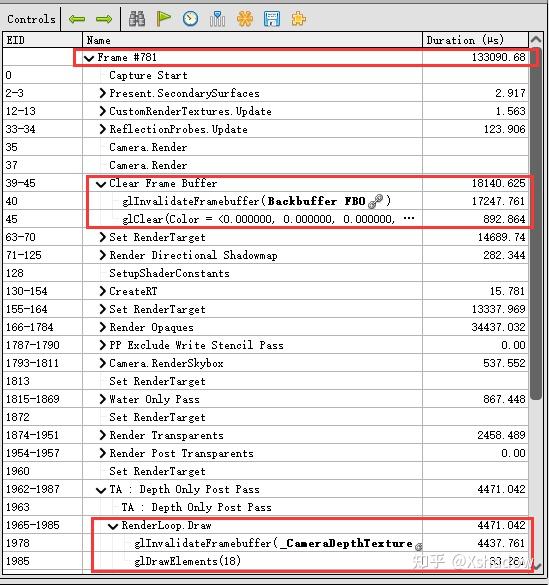The width and height of the screenshot is (549, 585).
Task: Save events with the floppy disk icon
Action: coord(272,19)
